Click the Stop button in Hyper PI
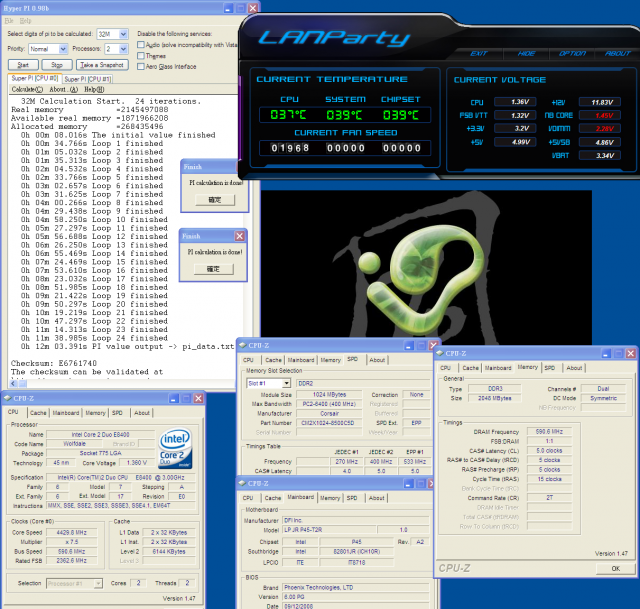The width and height of the screenshot is (640, 609). tap(57, 65)
